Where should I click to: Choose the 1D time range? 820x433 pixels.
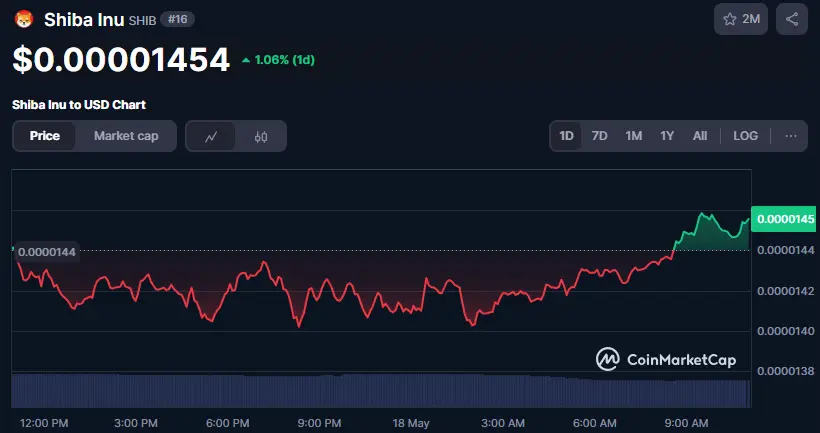pyautogui.click(x=566, y=136)
